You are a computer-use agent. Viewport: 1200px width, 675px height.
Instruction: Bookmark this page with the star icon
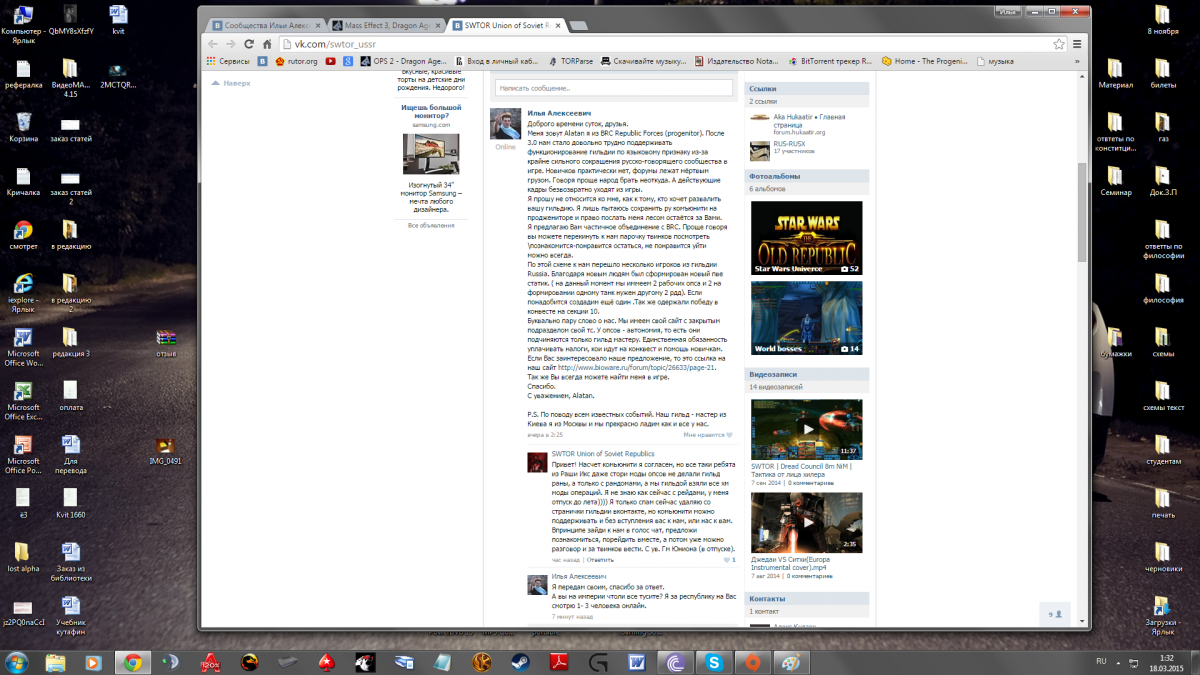(1059, 44)
